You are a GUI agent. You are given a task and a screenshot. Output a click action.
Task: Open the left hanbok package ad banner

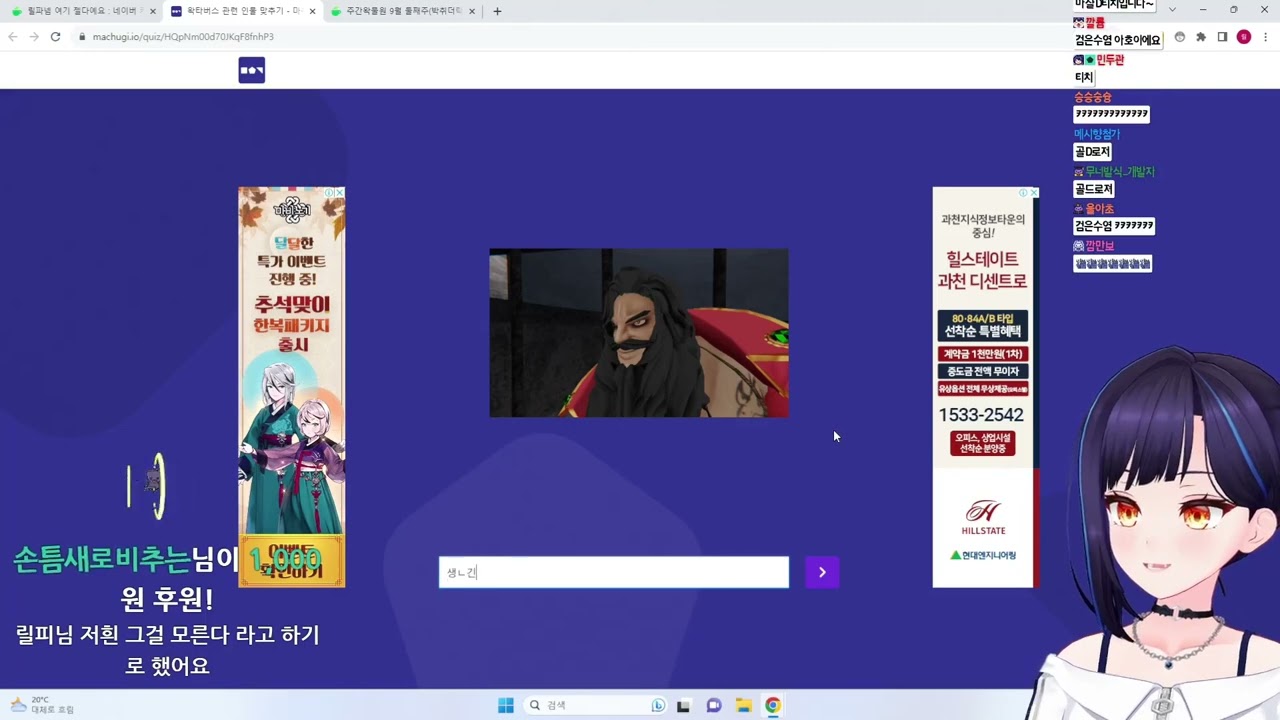[291, 387]
